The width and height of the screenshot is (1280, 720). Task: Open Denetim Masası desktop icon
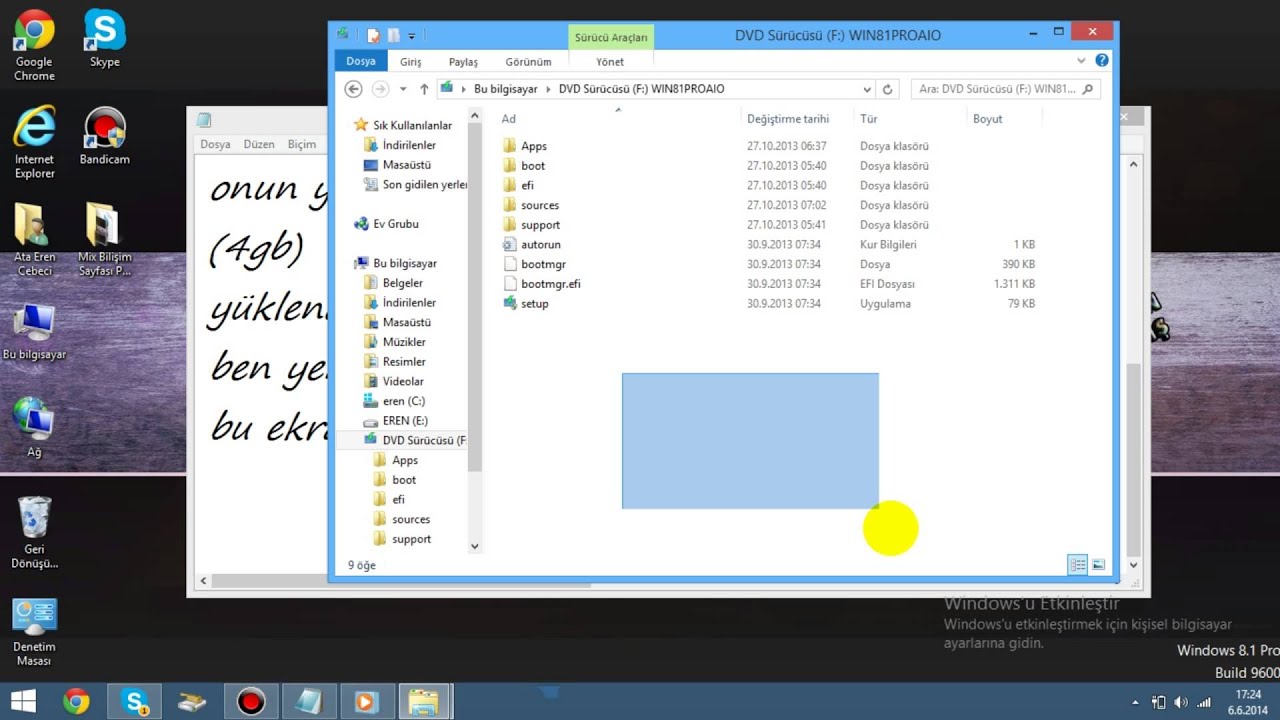34,633
